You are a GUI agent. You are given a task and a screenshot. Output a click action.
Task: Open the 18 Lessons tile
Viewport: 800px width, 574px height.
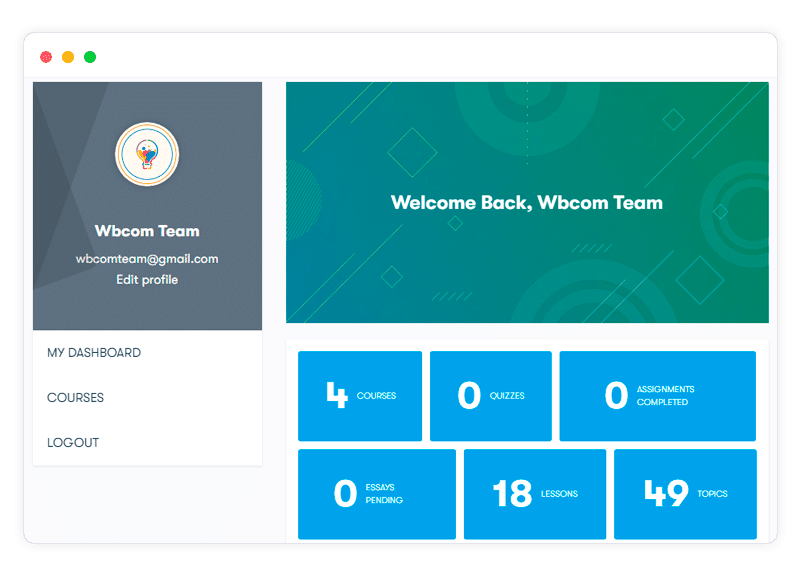(x=535, y=494)
